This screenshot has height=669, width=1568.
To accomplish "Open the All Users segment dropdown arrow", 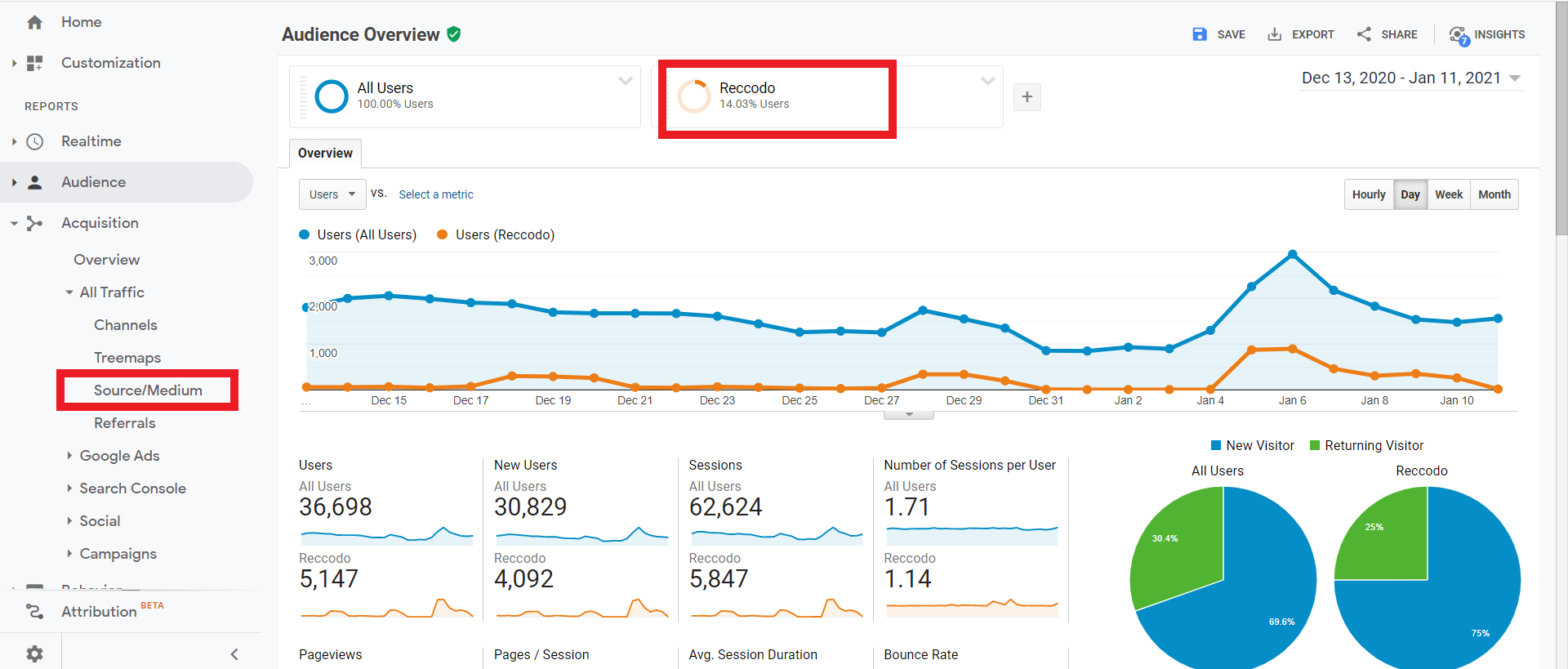I will click(626, 81).
